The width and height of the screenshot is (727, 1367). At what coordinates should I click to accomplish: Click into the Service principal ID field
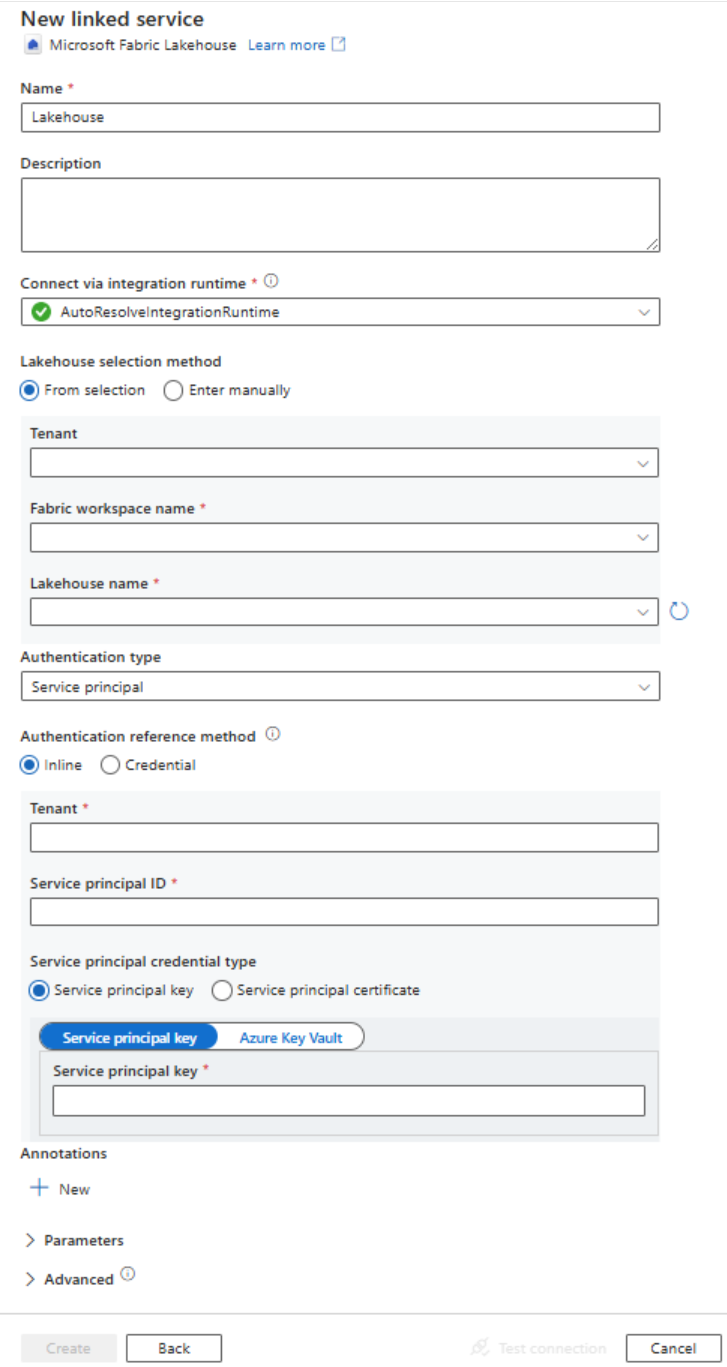344,912
